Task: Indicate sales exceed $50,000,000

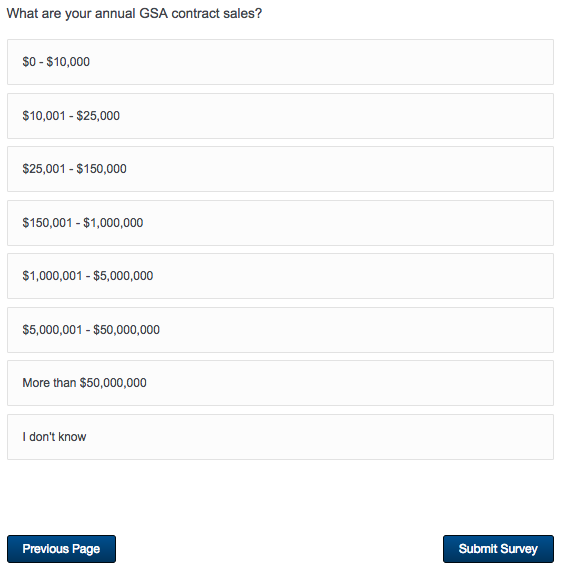Action: pyautogui.click(x=280, y=383)
